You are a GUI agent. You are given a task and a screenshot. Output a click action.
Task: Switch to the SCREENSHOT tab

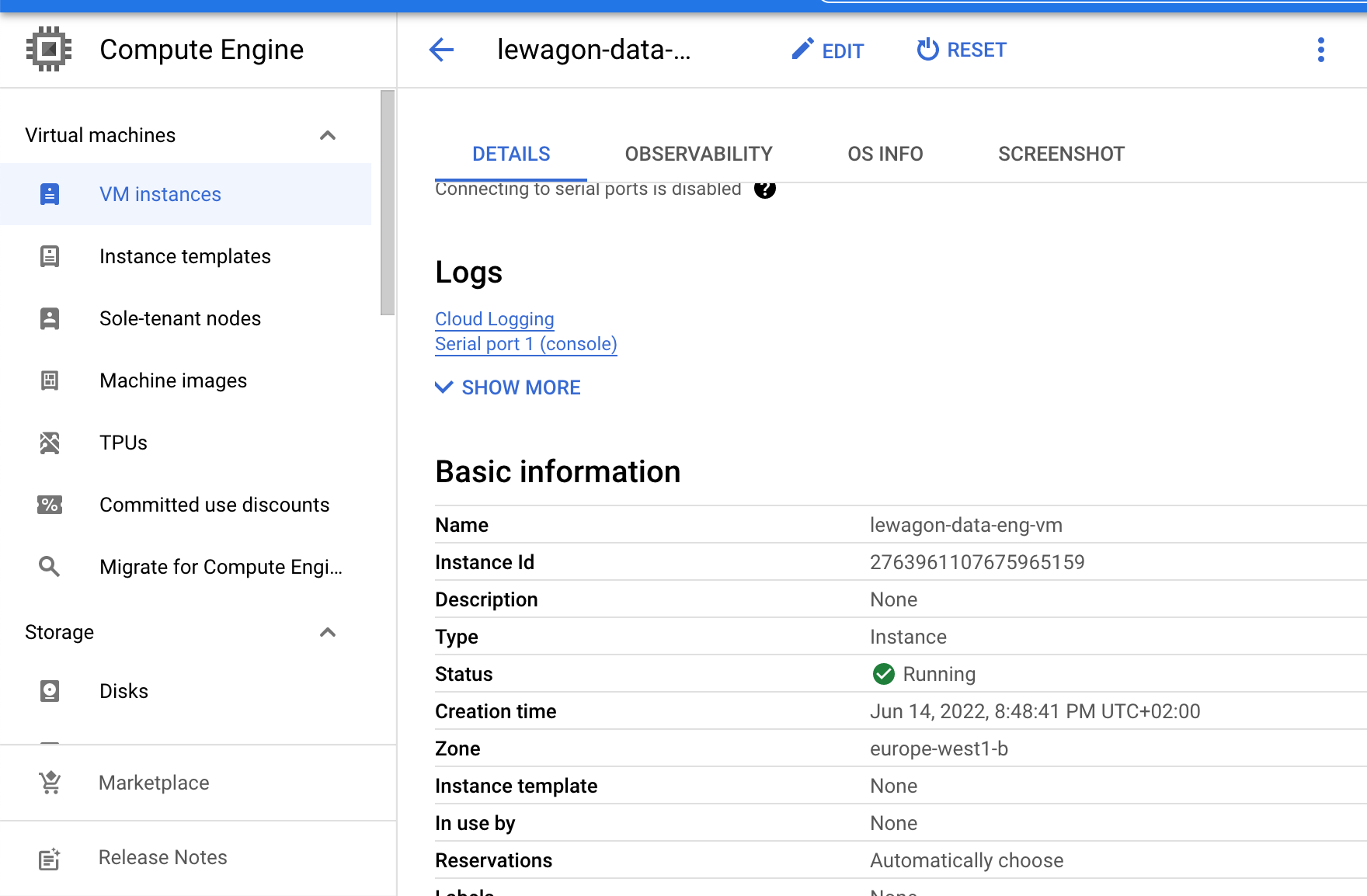(x=1061, y=154)
